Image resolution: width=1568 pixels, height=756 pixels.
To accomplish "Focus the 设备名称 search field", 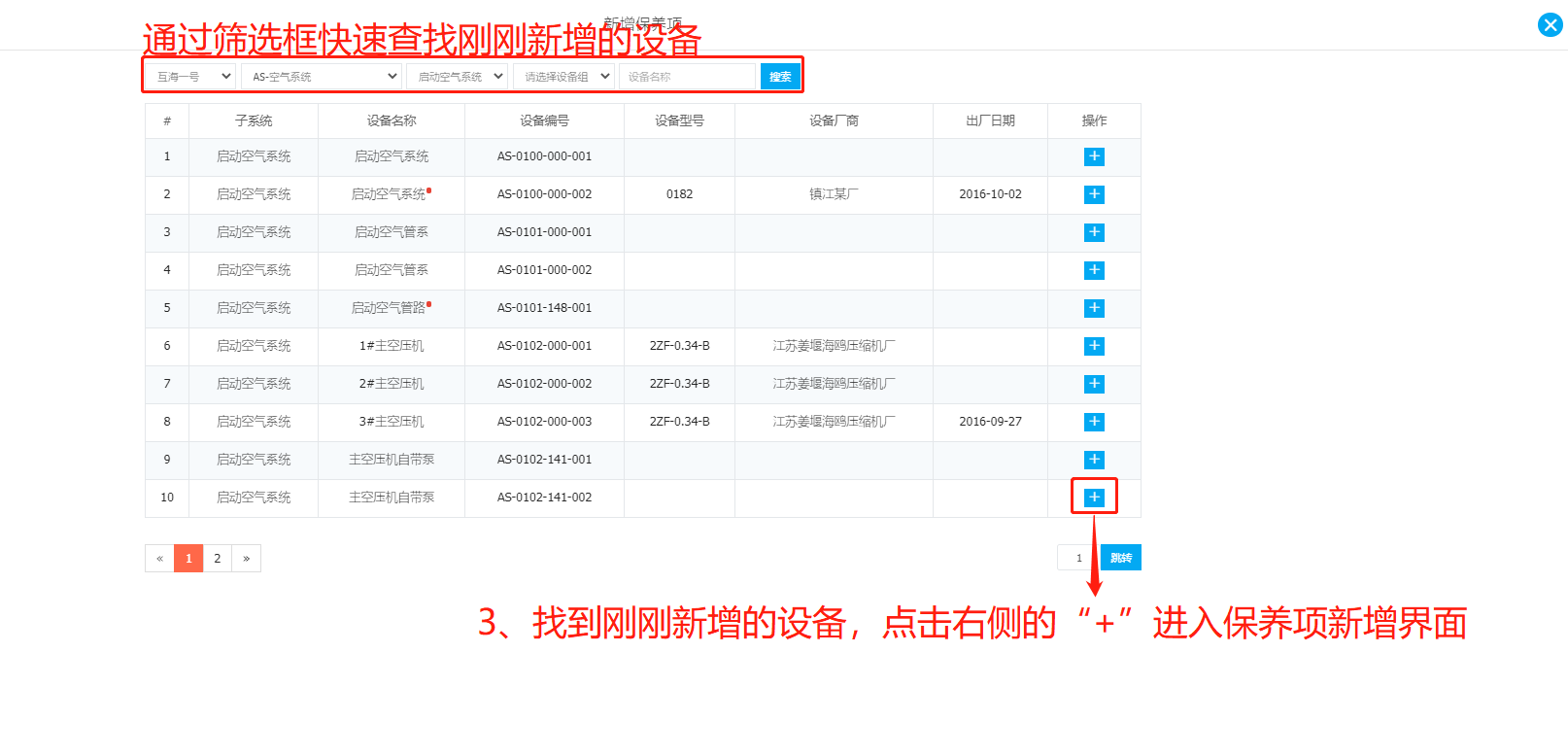I will [687, 76].
